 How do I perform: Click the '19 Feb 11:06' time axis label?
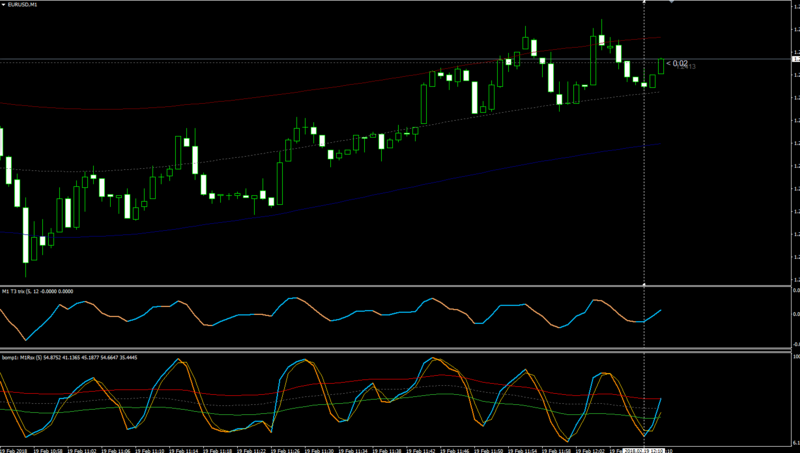116,450
